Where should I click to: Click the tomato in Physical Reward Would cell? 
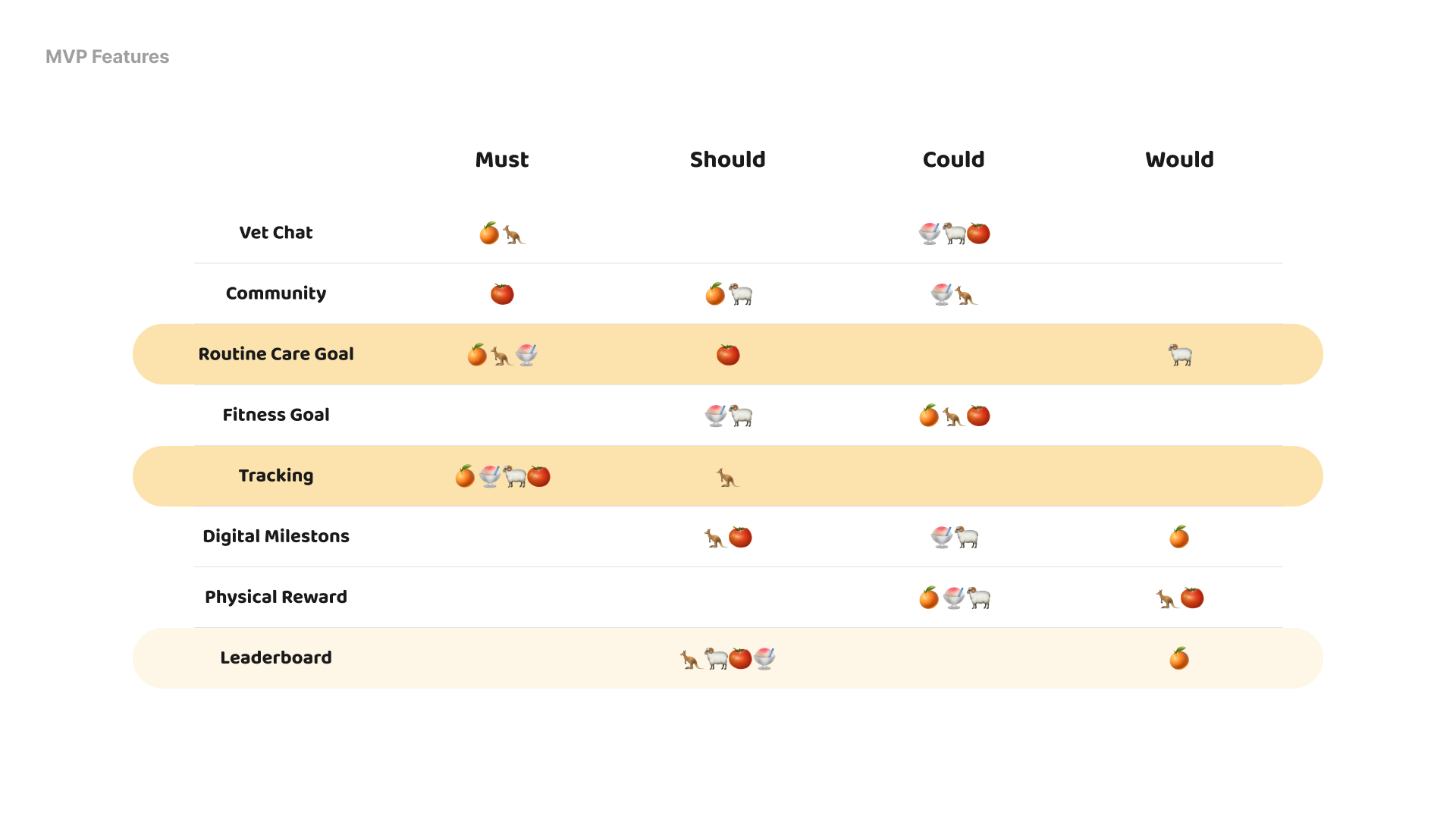click(x=1192, y=598)
